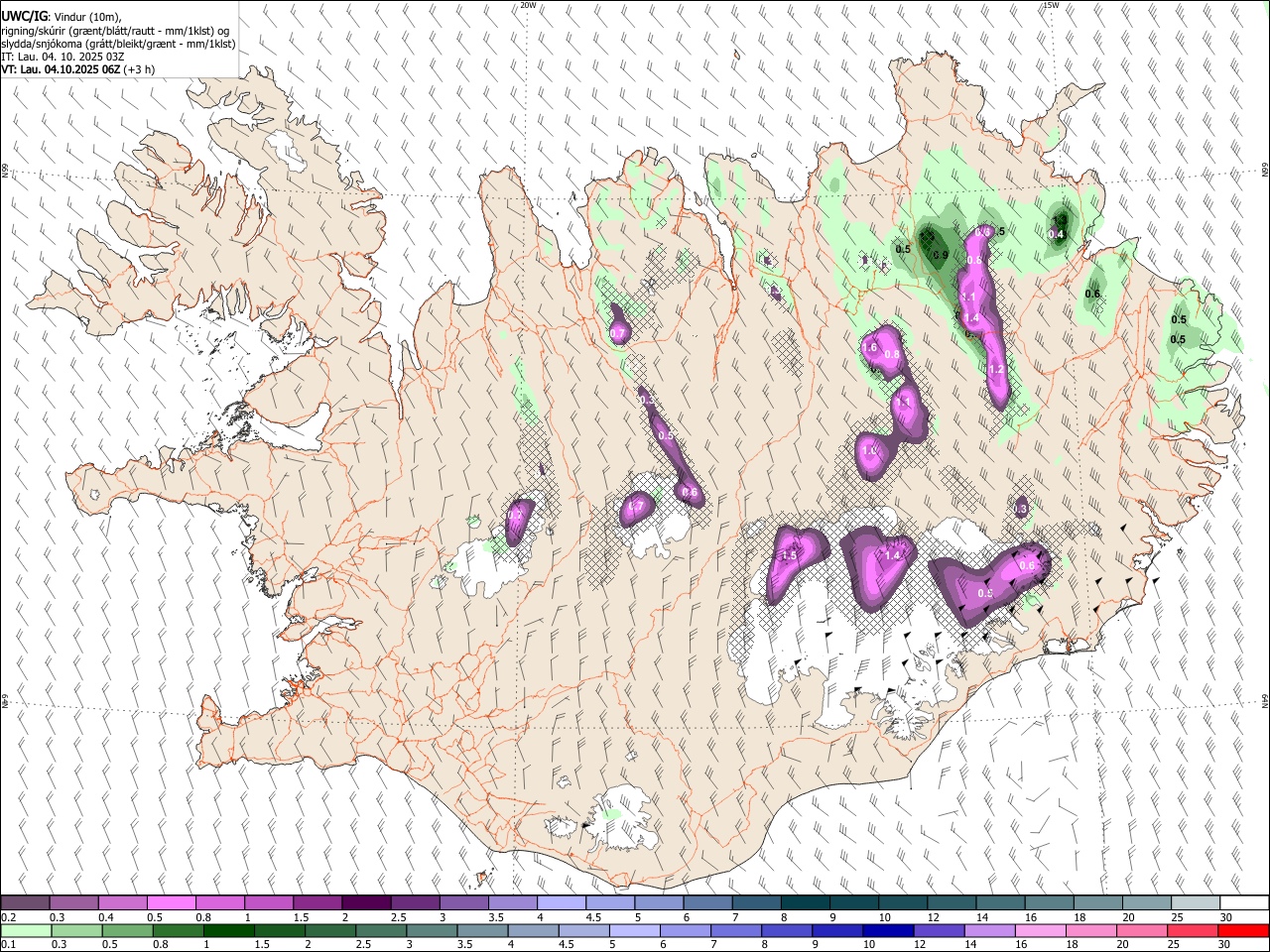The height and width of the screenshot is (952, 1270).
Task: Click the top-row legend label 20
Action: pyautogui.click(x=1128, y=917)
